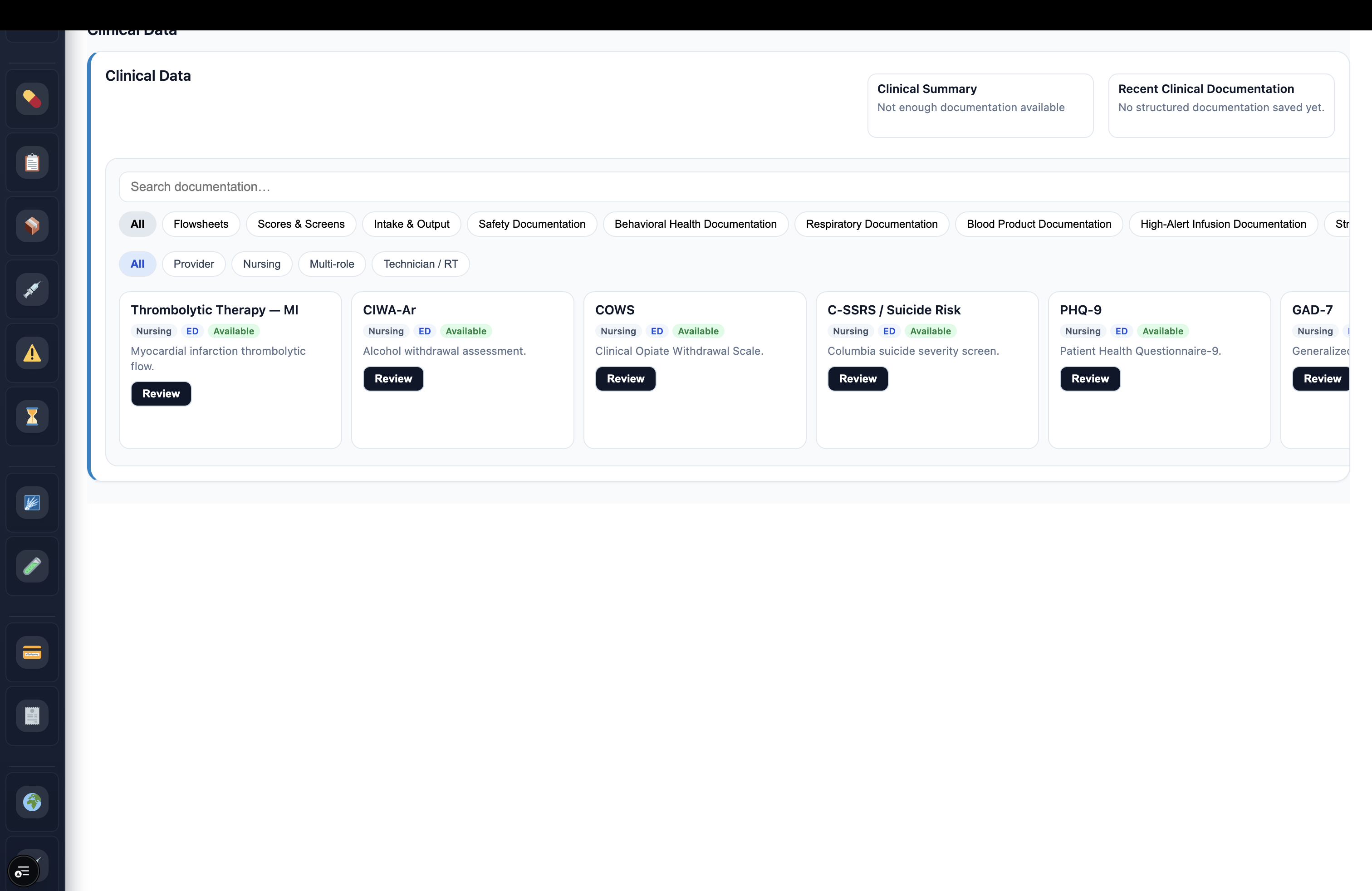The image size is (1372, 891).
Task: Click the ED badge on C-SSRS card
Action: coord(889,331)
